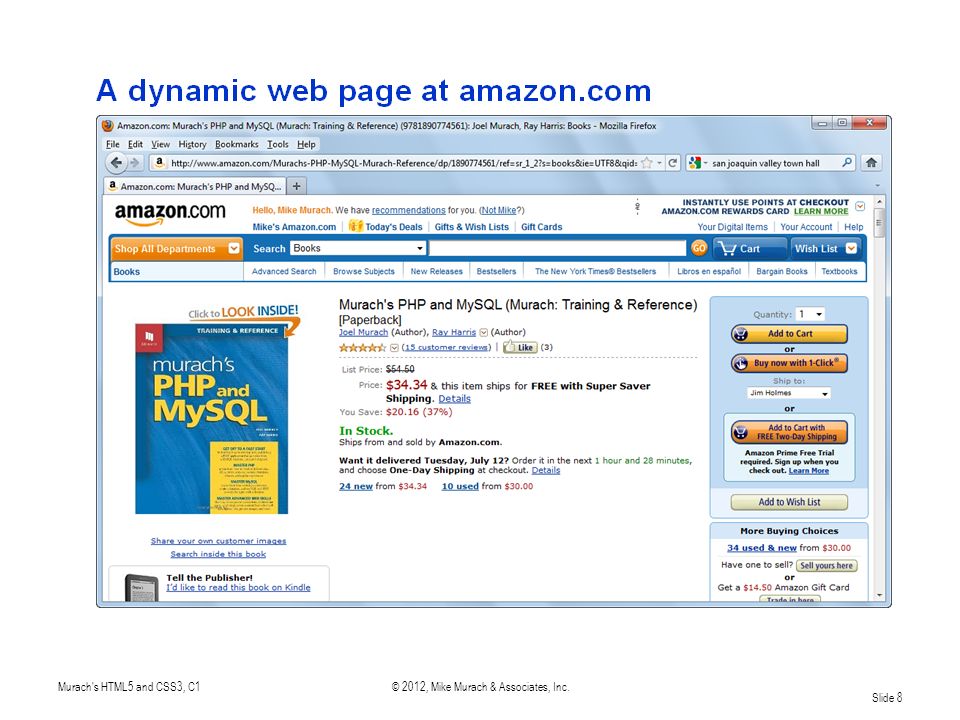Click the recommendations link
960x720 pixels.
[x=408, y=210]
